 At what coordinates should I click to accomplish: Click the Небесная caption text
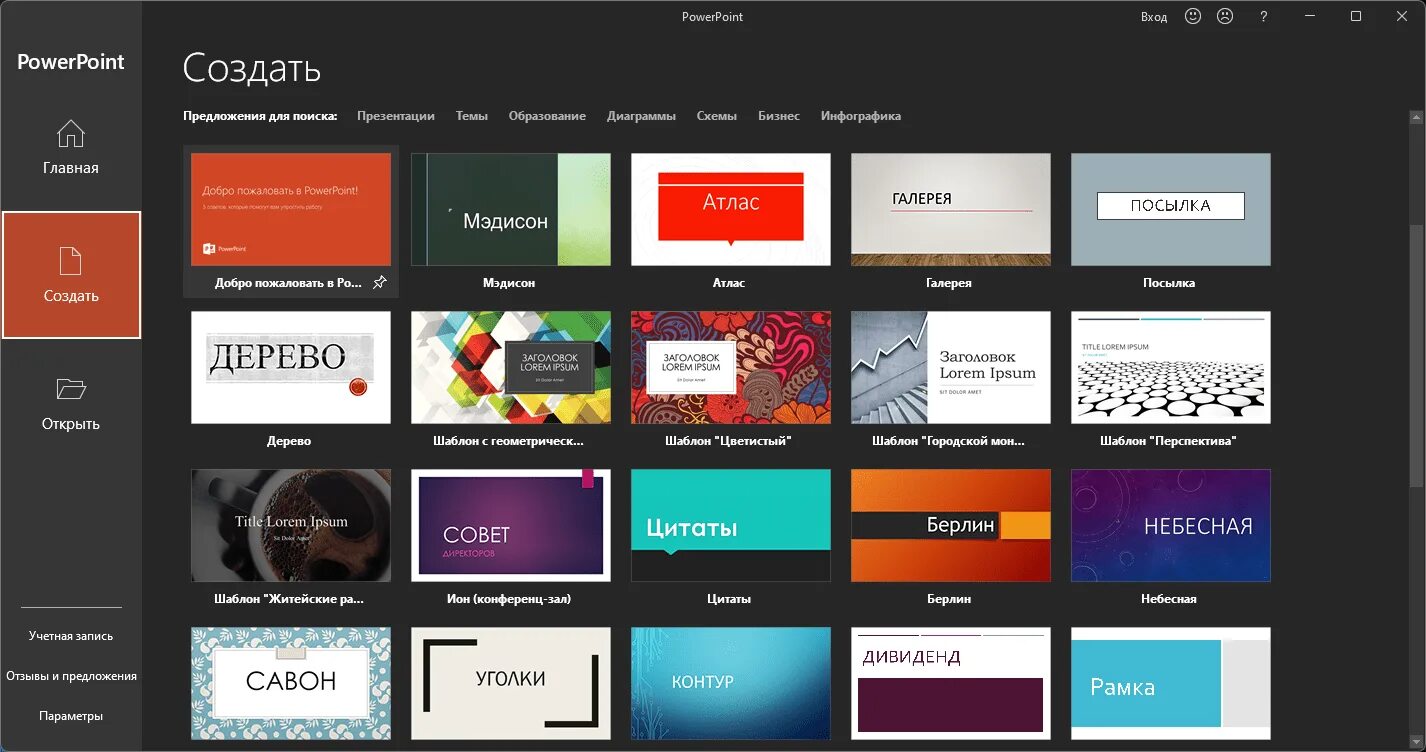tap(1169, 599)
